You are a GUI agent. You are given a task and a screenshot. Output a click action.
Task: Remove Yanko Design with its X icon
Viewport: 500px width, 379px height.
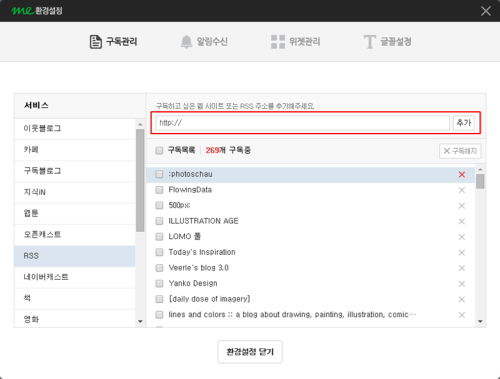tap(462, 284)
